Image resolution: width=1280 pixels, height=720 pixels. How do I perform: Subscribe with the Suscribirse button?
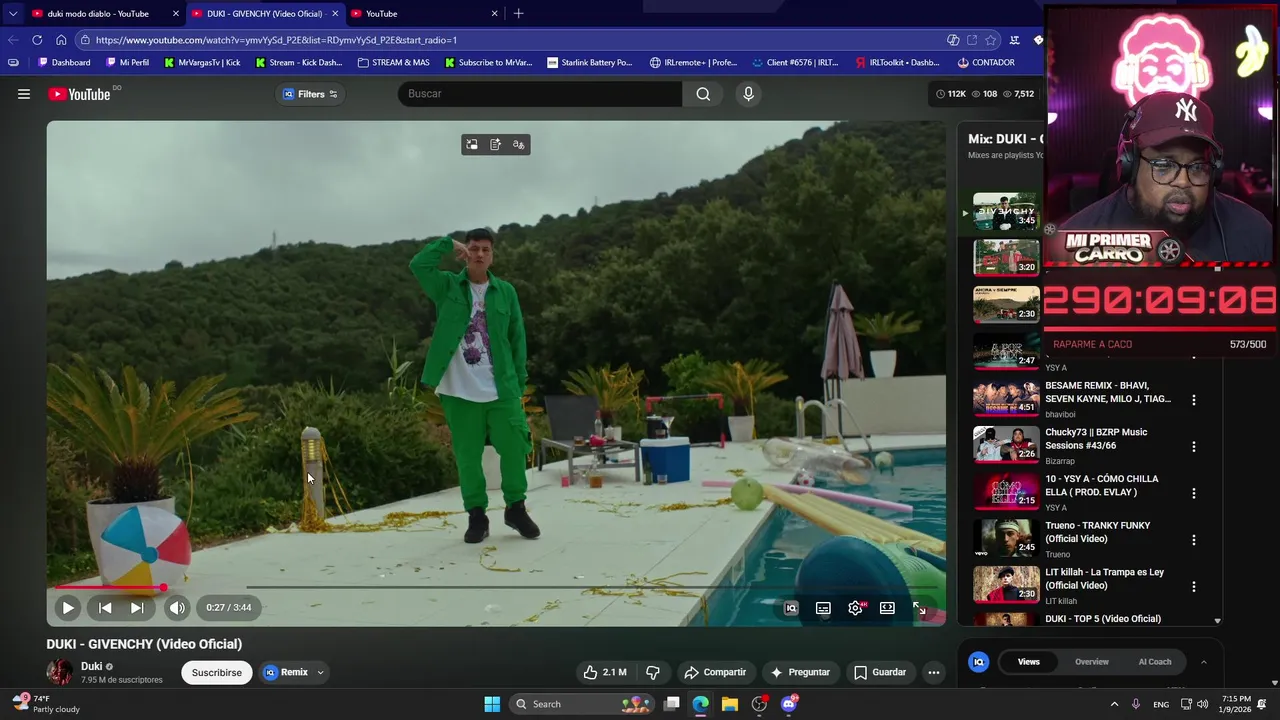coord(217,672)
